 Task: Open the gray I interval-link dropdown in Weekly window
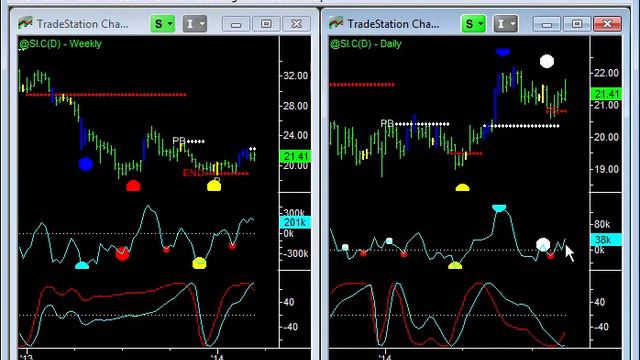point(195,24)
